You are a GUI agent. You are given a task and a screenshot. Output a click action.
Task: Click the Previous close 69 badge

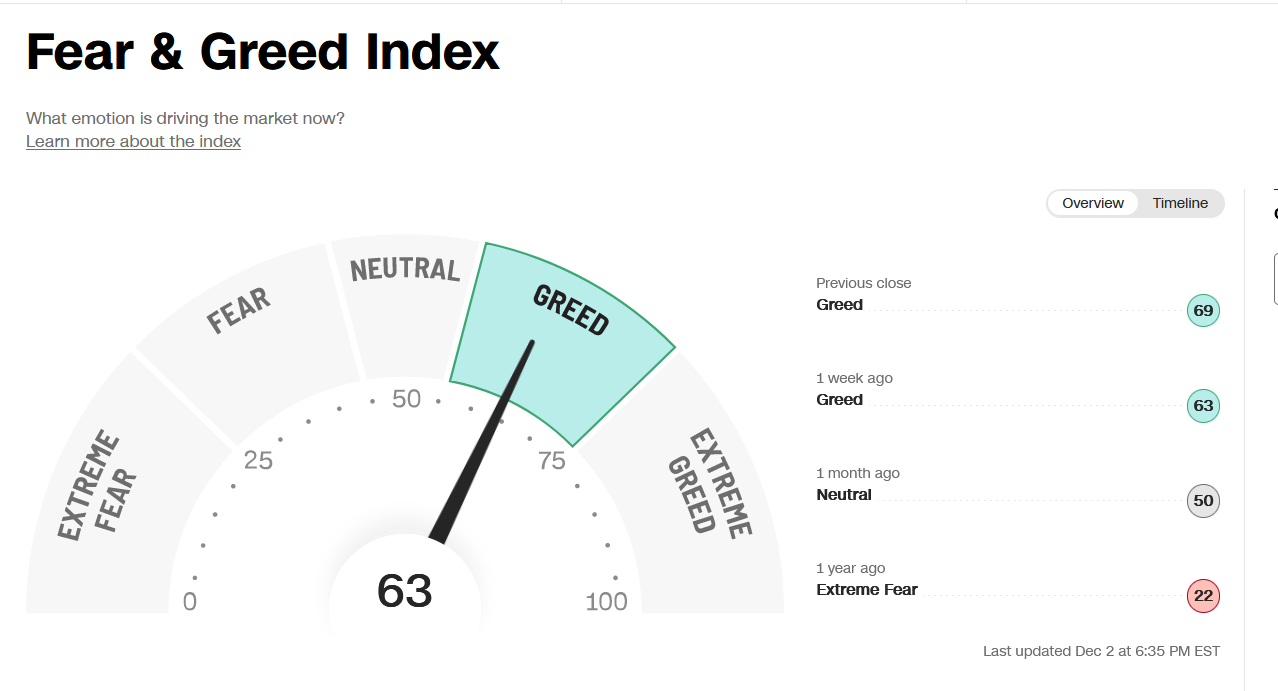(1203, 311)
